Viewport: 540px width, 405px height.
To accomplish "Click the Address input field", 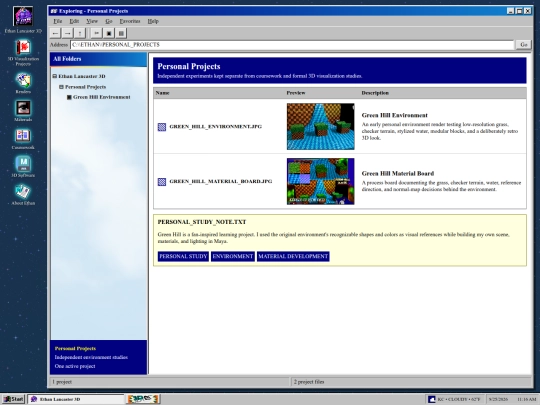I will (292, 45).
